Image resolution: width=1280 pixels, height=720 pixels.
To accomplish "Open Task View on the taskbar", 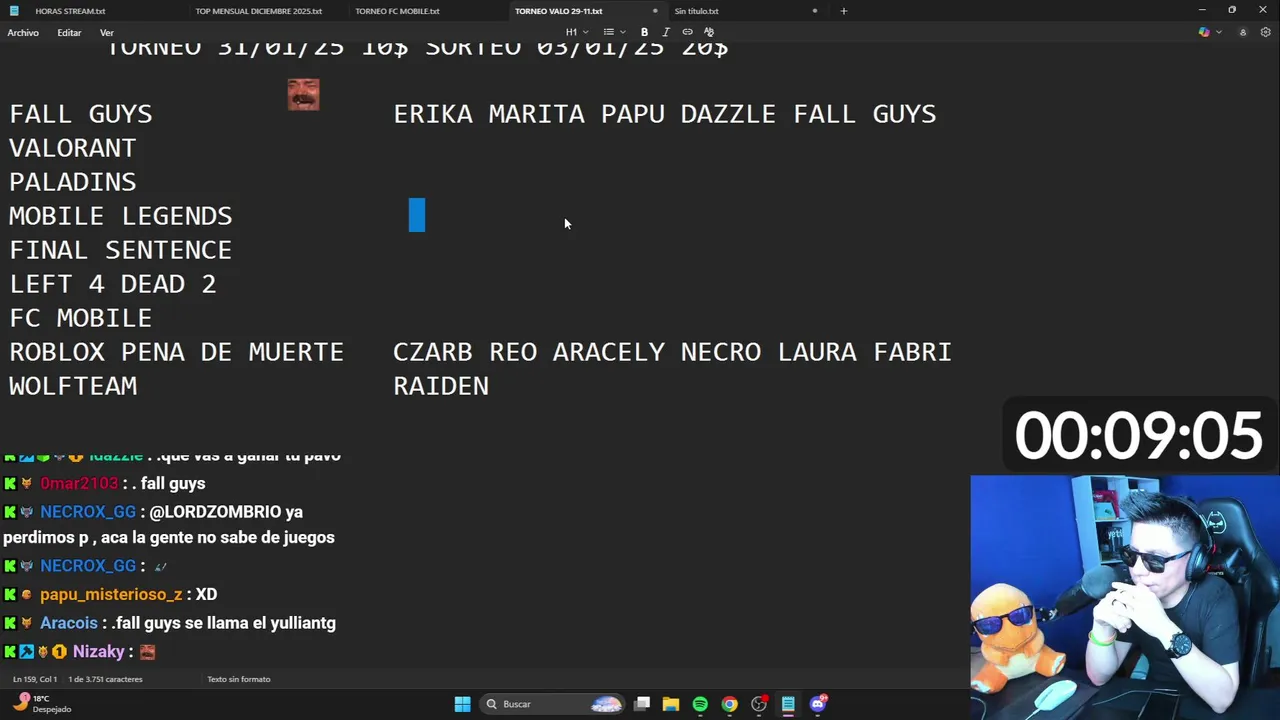I will tap(642, 704).
